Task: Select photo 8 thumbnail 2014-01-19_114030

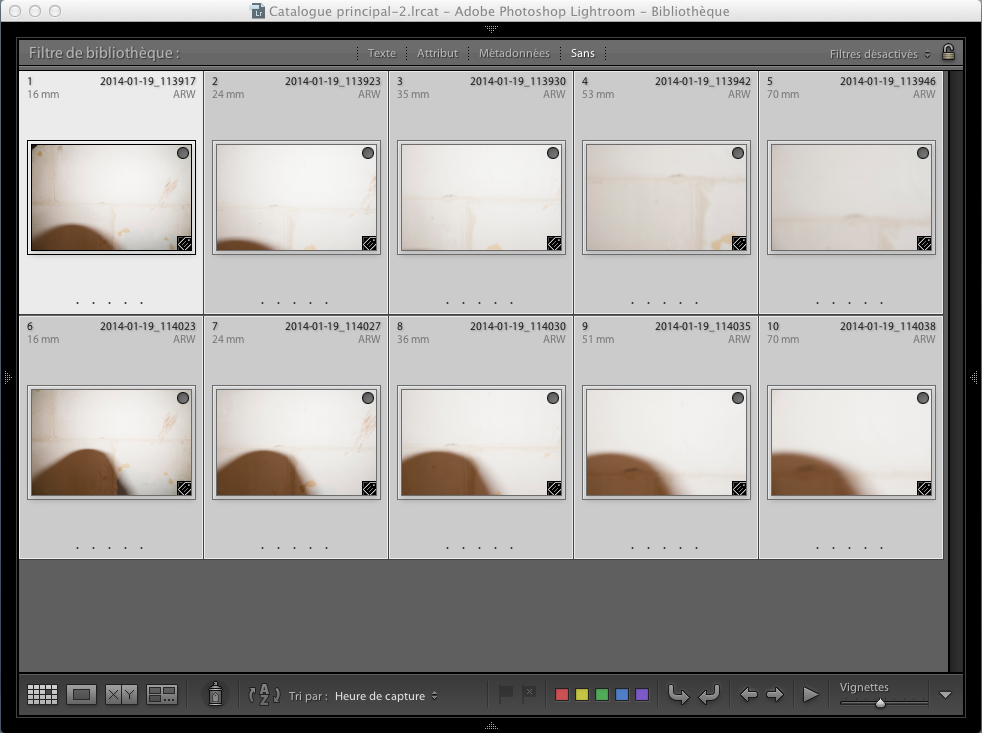Action: pyautogui.click(x=481, y=442)
